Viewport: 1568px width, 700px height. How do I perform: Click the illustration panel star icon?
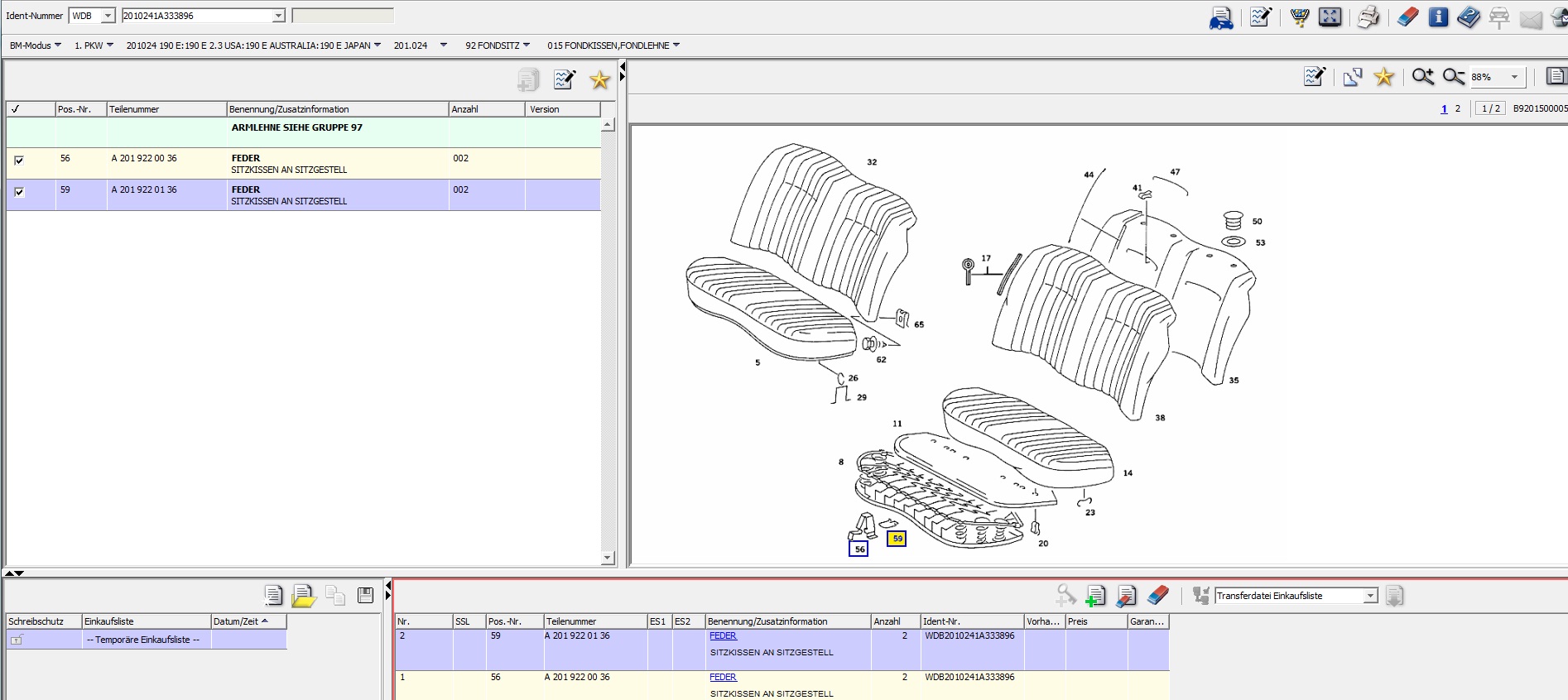[1383, 77]
